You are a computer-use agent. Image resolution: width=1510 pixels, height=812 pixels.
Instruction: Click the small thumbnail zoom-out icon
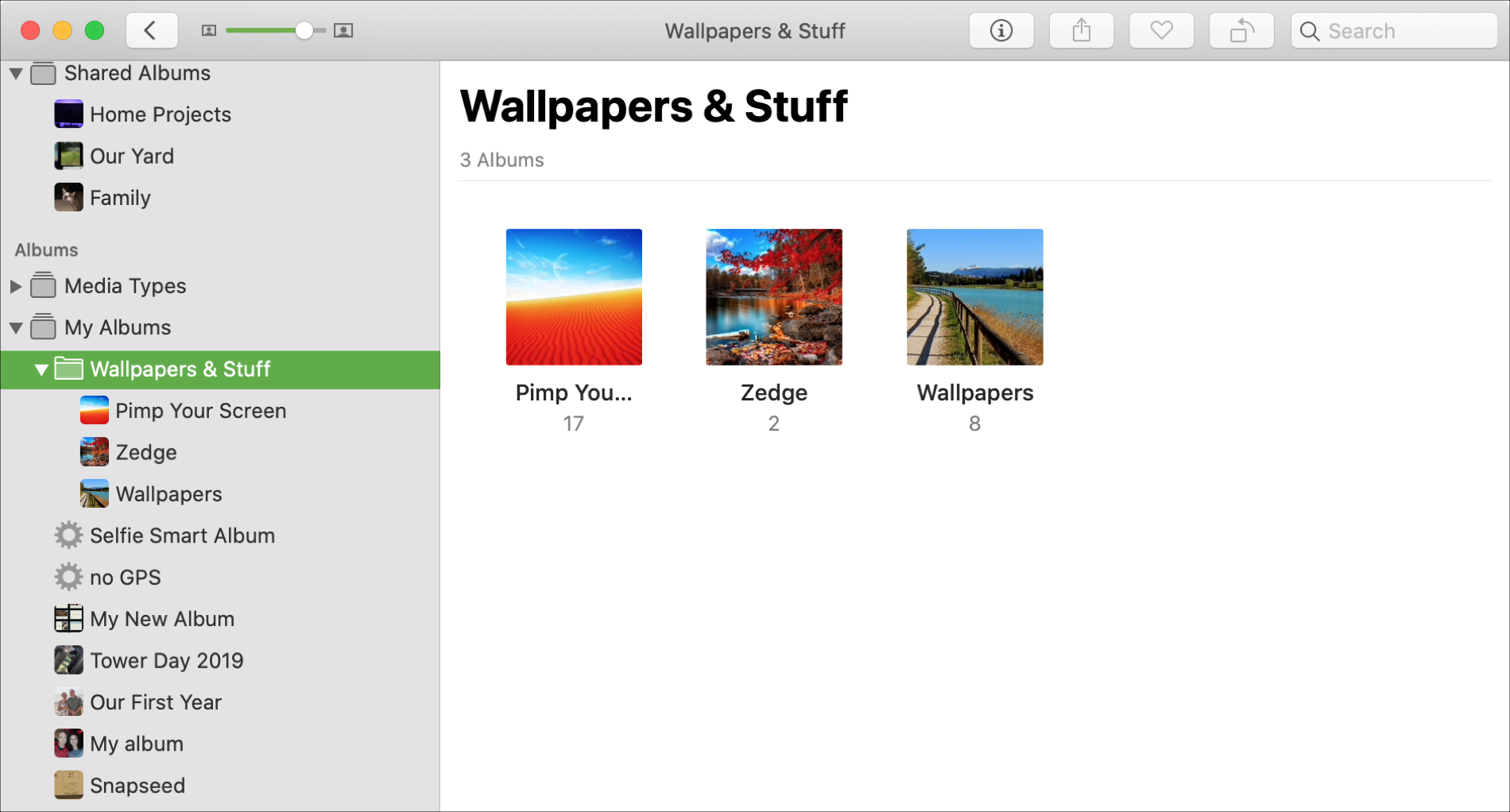209,31
